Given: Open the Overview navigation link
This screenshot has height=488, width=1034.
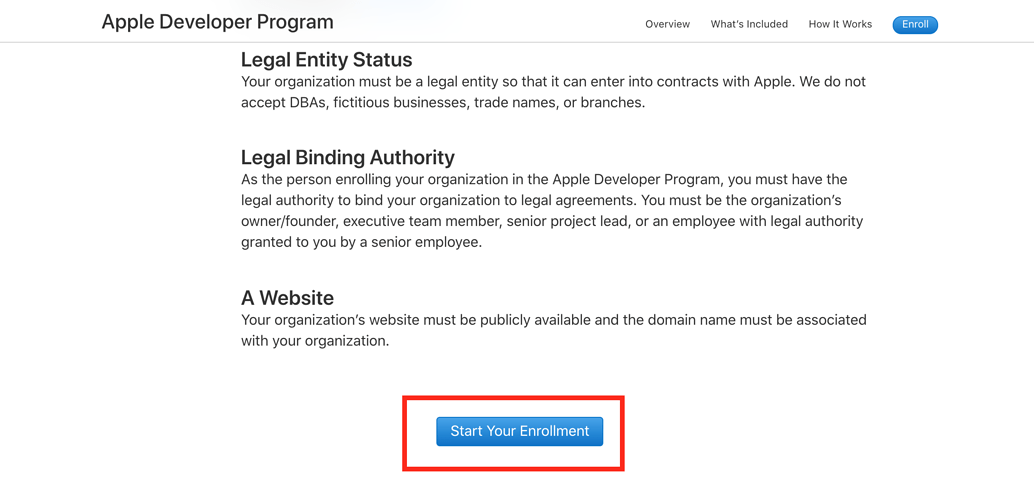Looking at the screenshot, I should coord(667,24).
